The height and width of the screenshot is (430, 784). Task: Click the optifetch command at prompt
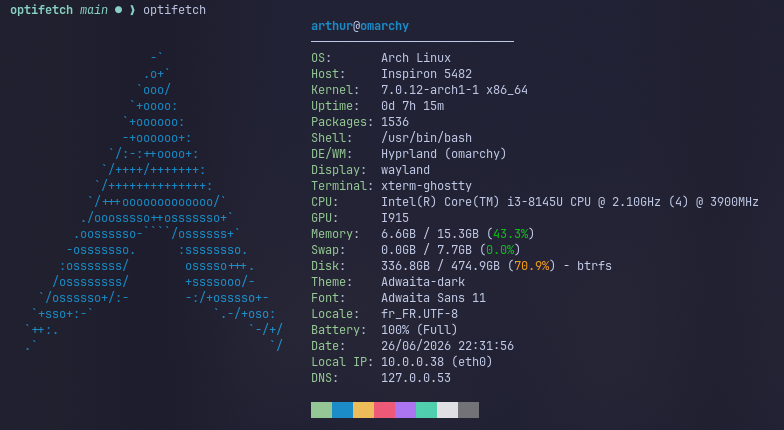[x=174, y=10]
